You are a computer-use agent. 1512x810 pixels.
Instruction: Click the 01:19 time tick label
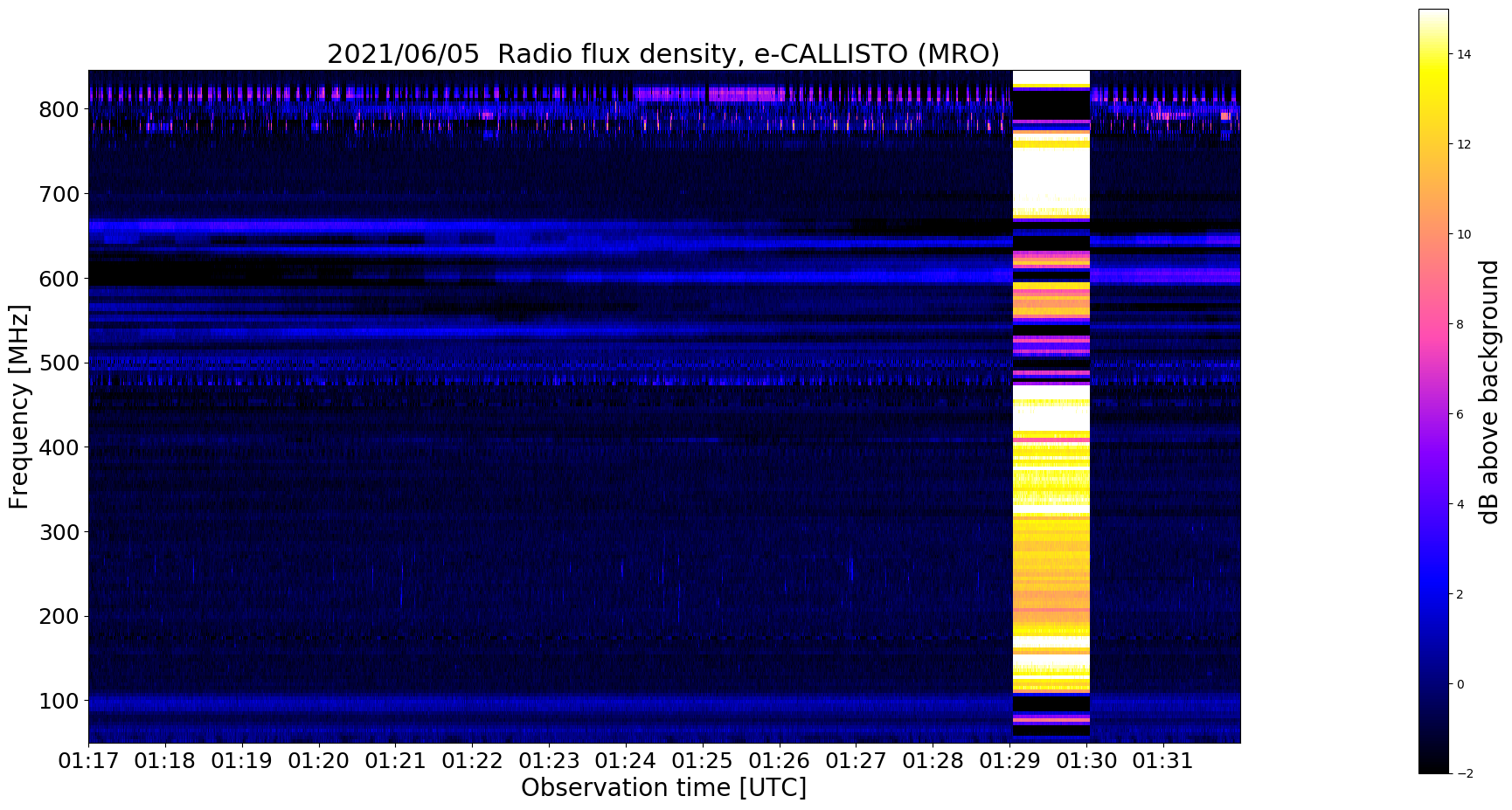242,761
